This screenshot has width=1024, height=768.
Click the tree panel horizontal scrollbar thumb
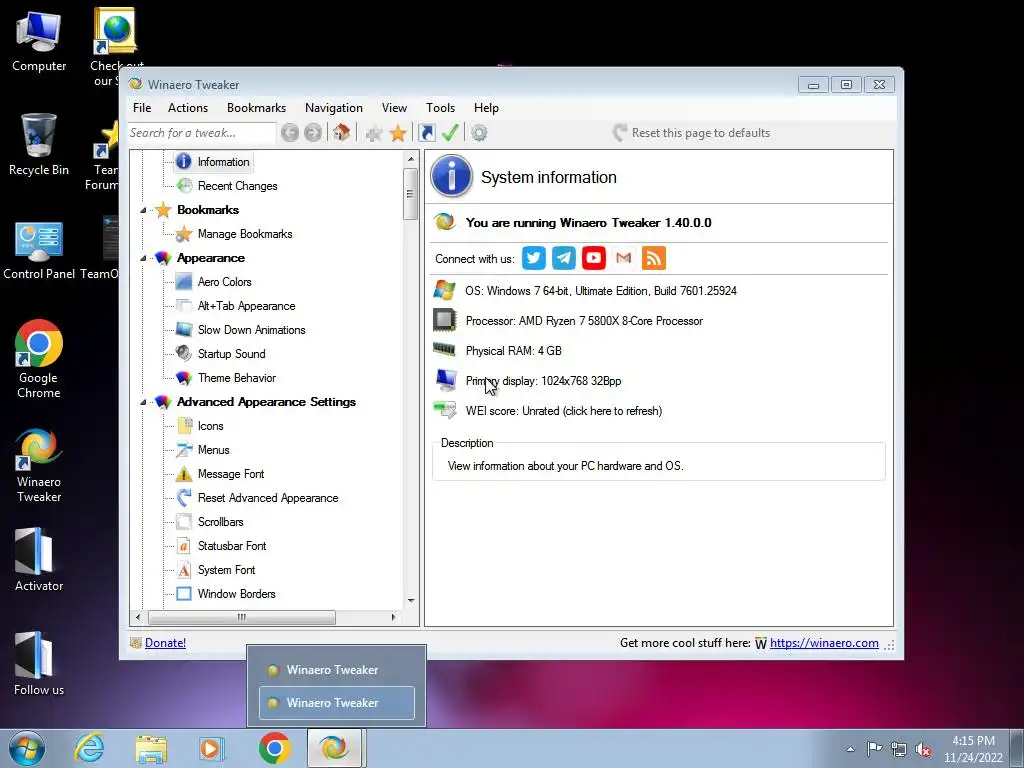coord(242,617)
